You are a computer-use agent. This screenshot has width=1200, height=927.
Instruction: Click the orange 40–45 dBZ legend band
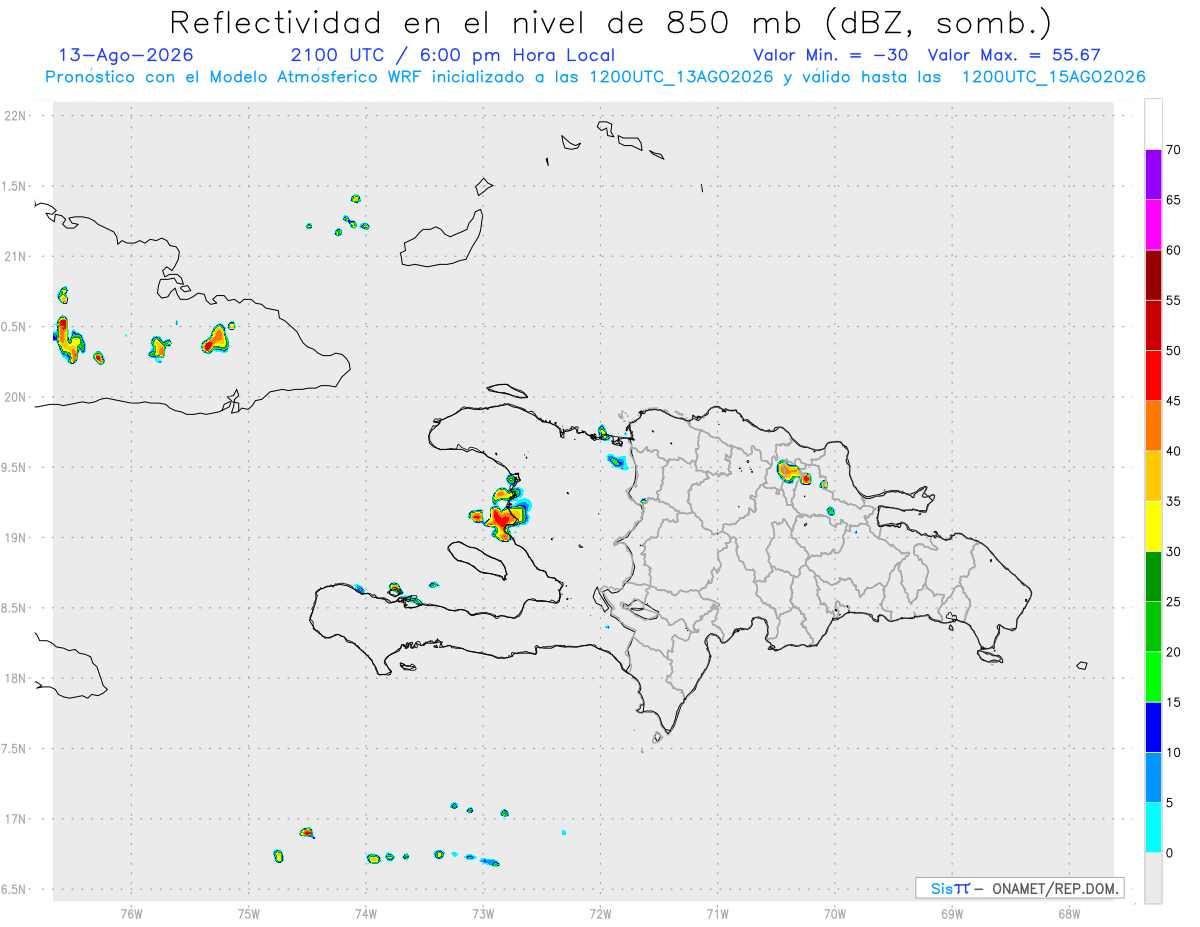tap(1153, 426)
